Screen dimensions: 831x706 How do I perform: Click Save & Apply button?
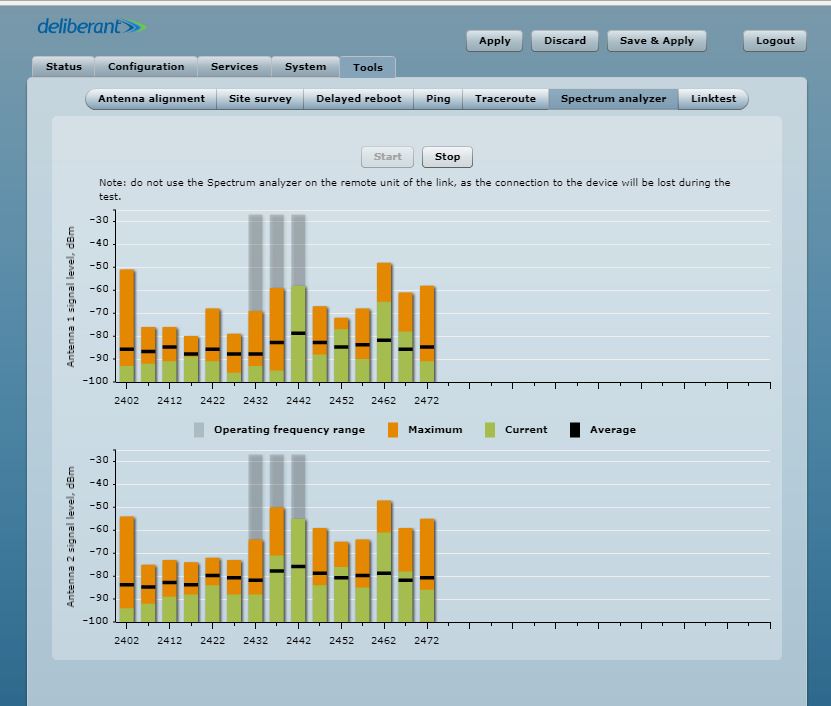tap(657, 41)
